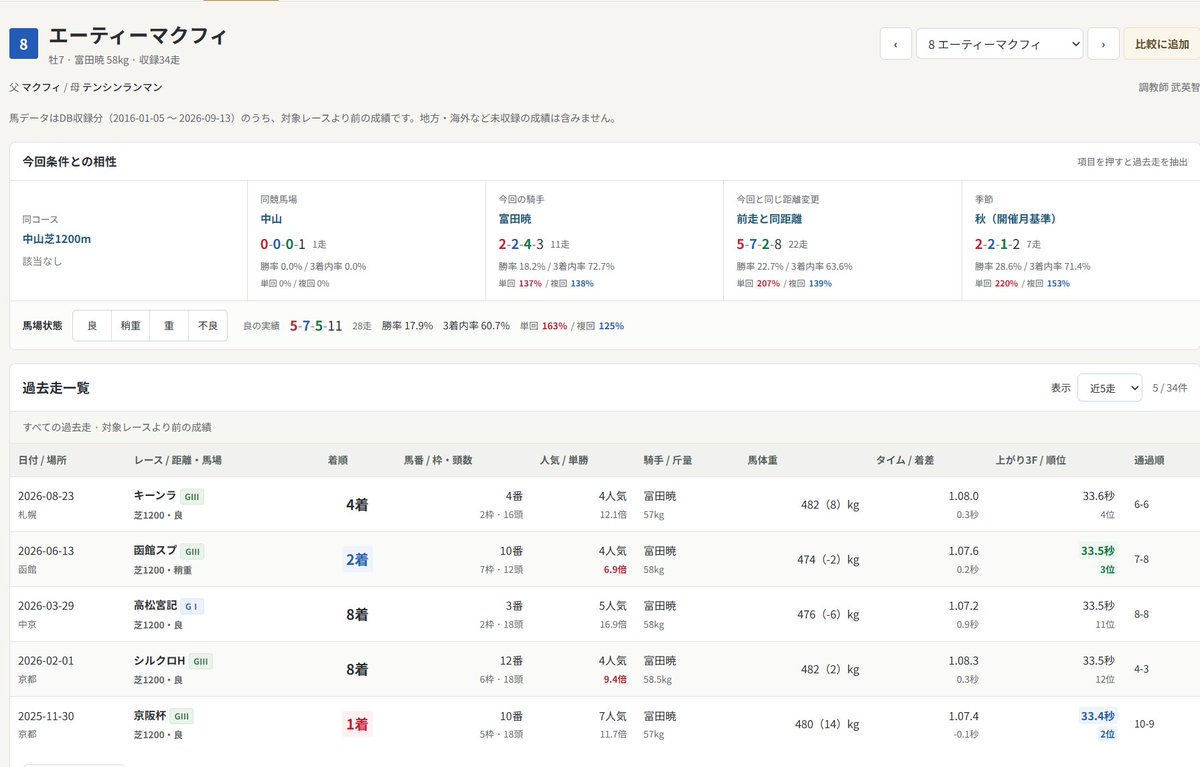Toggle the 不良 track condition button

[208, 326]
